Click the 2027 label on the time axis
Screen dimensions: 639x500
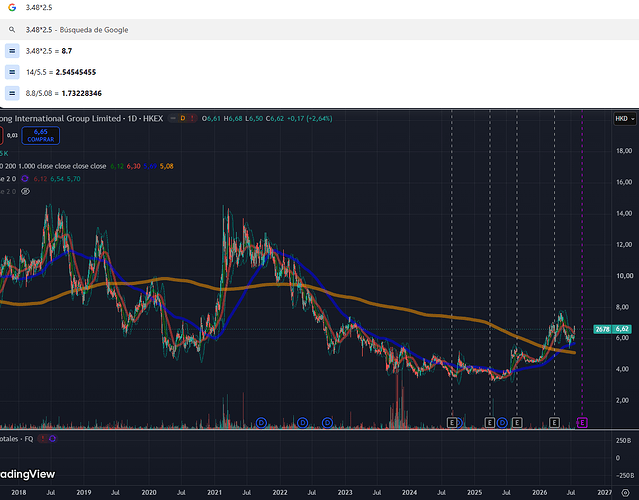(x=605, y=493)
